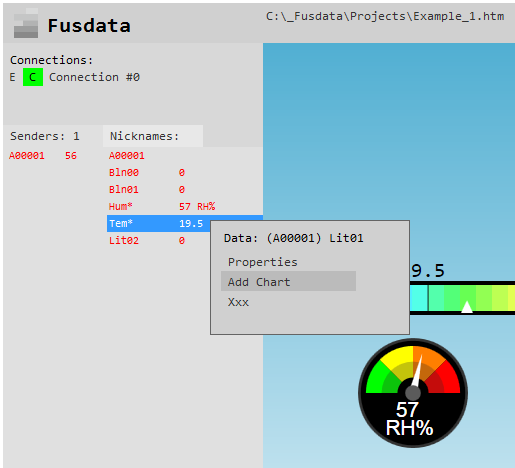Click sender A00001 in Senders list
This screenshot has height=468, width=515.
pos(27,156)
